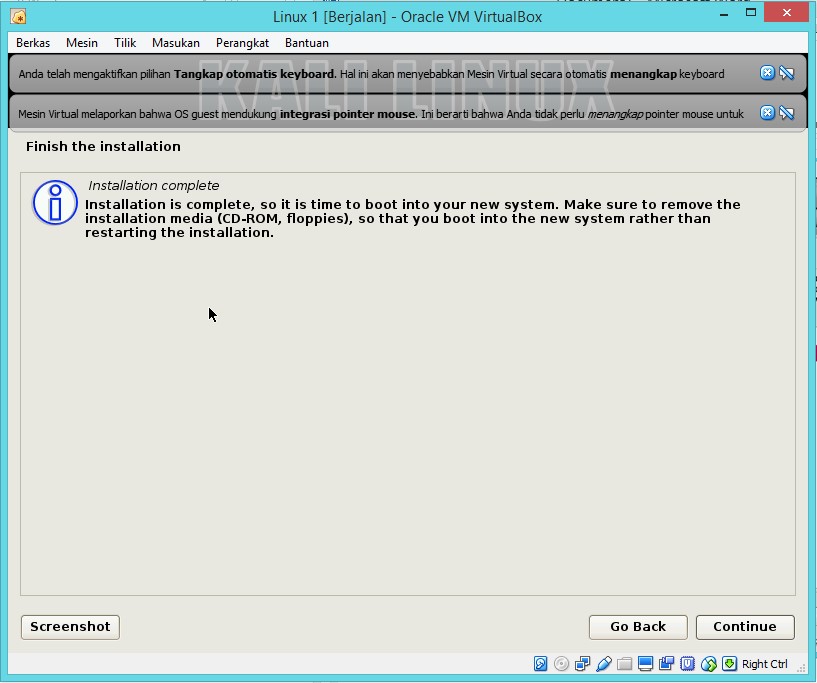Screen dimensions: 817x683
Task: Open the Masukan menu
Action: click(x=176, y=43)
